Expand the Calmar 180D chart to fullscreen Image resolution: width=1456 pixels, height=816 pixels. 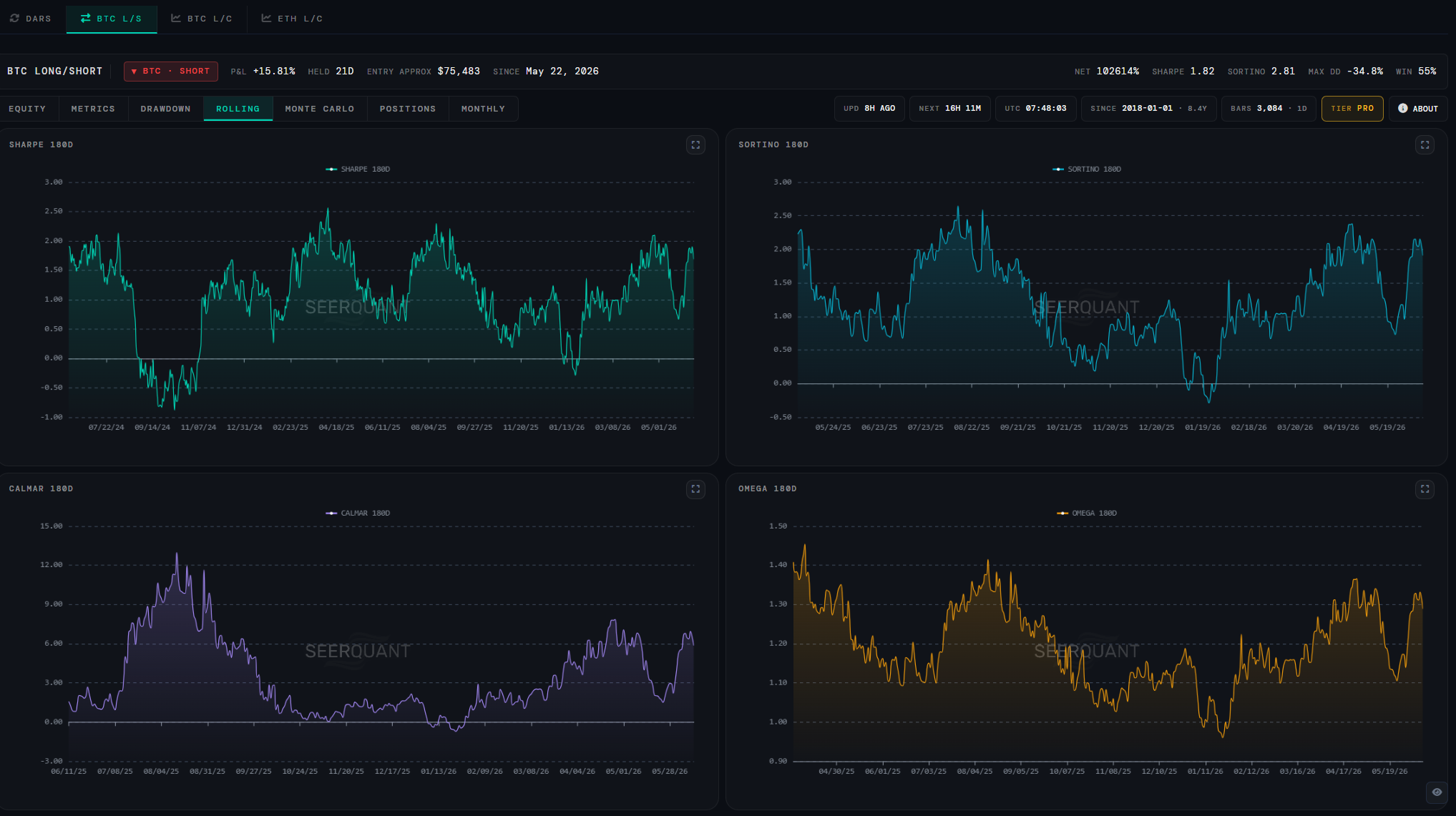pos(695,489)
